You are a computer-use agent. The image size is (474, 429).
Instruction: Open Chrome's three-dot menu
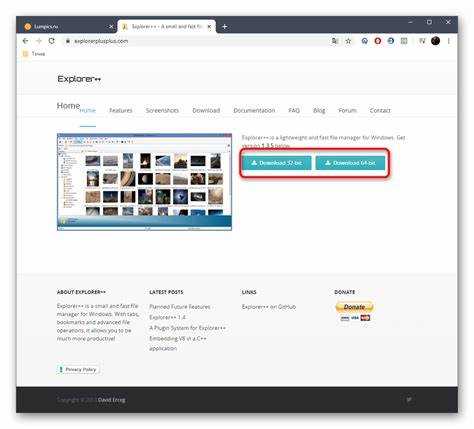coord(449,41)
